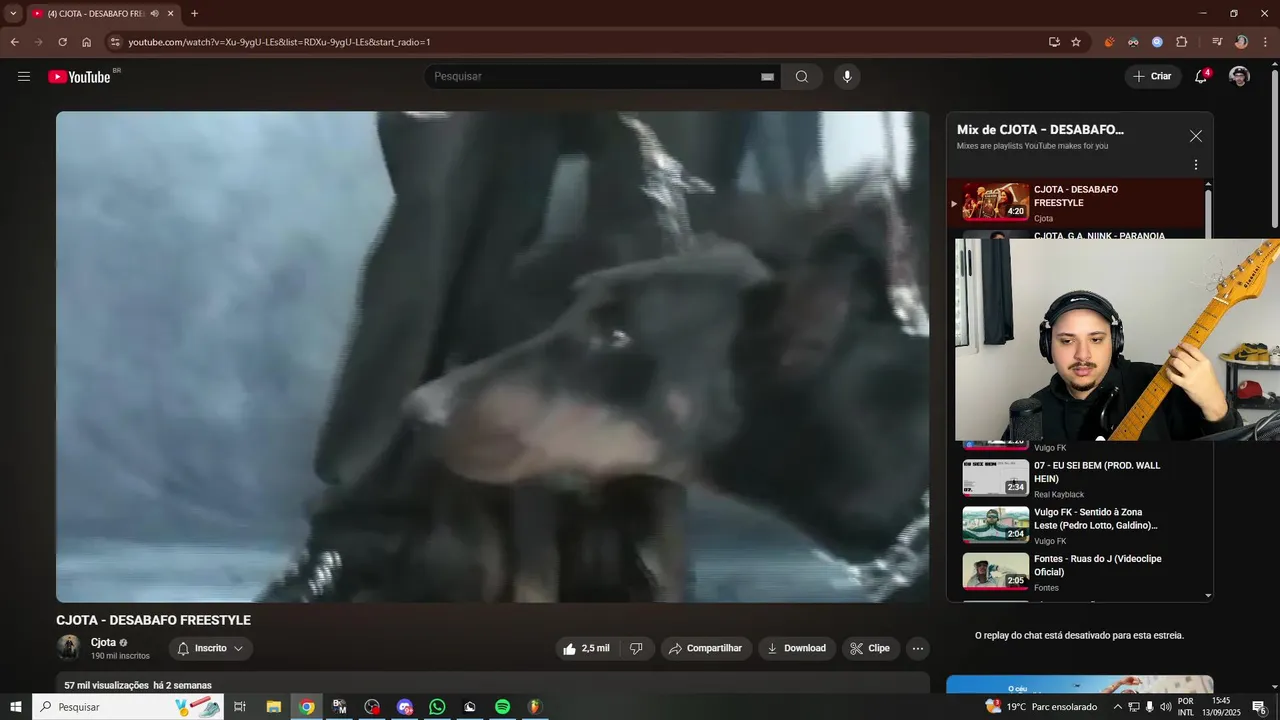
Task: Click the video player area
Action: coord(492,356)
